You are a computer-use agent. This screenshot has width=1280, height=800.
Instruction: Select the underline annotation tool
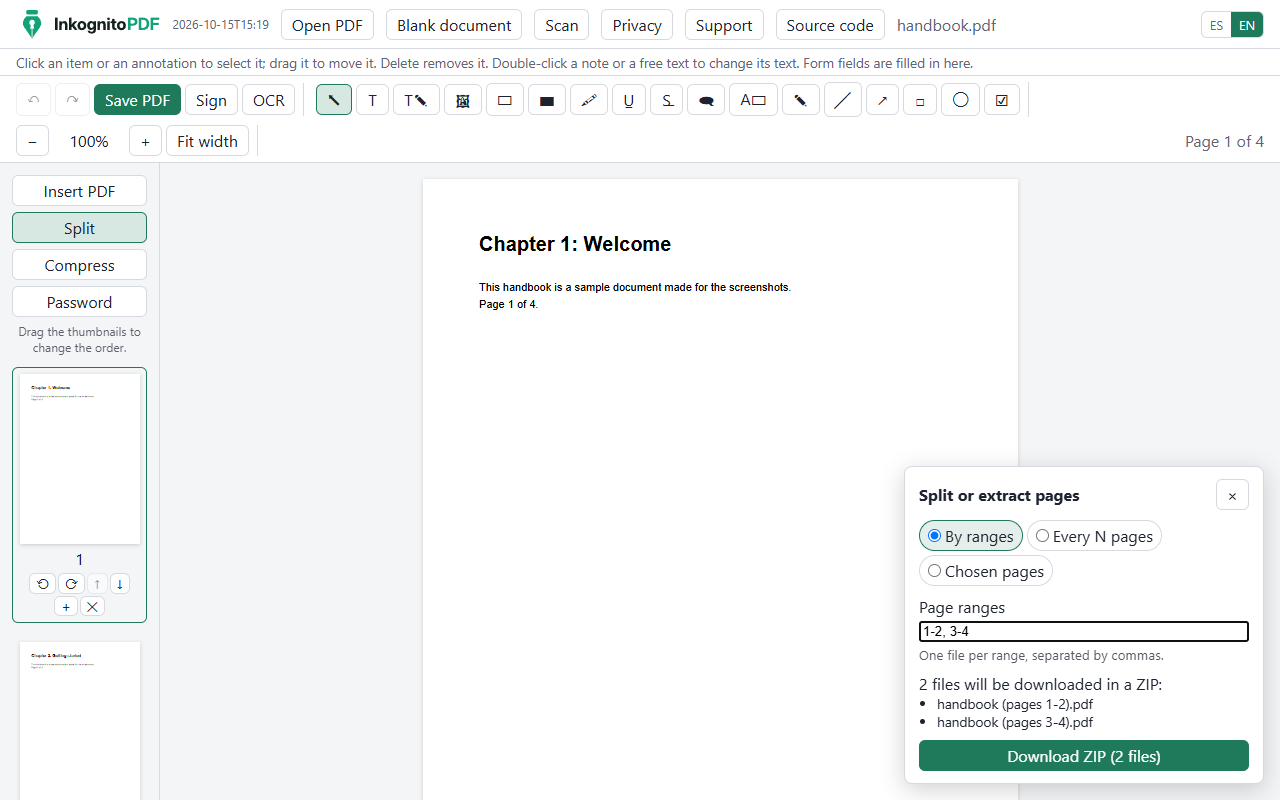pyautogui.click(x=629, y=100)
